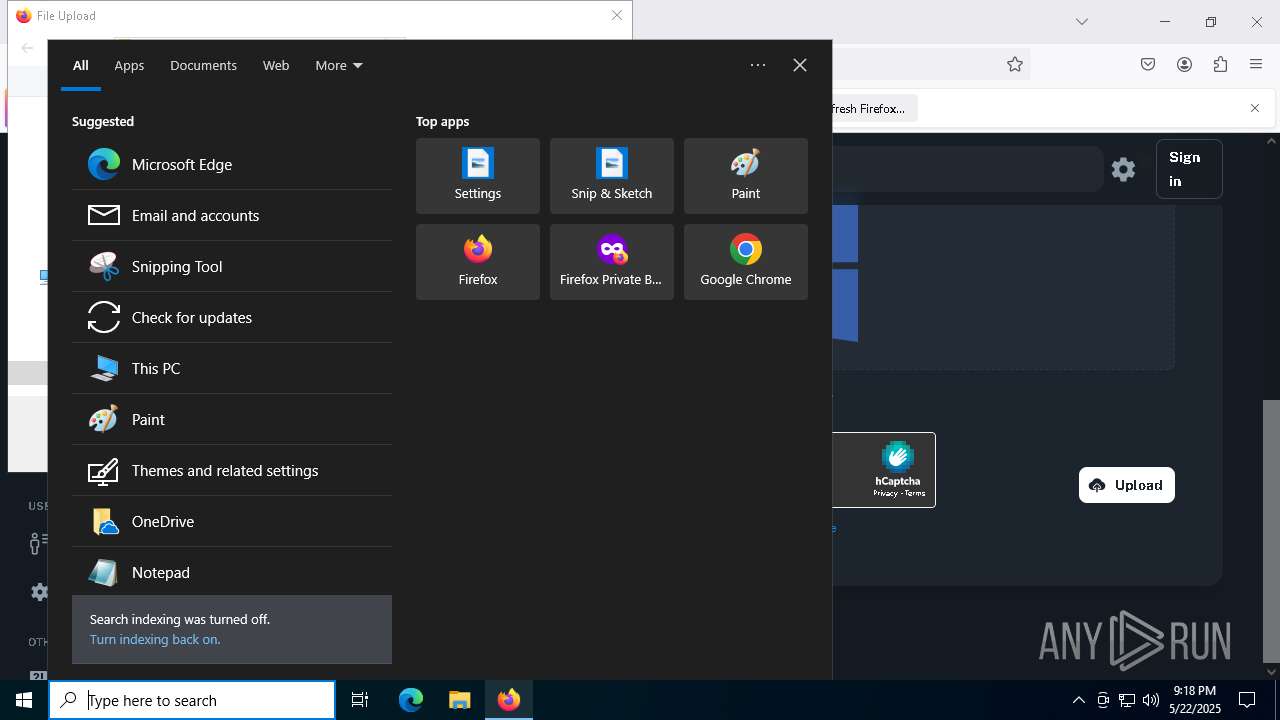
Task: Expand the More filter dropdown
Action: tap(339, 65)
